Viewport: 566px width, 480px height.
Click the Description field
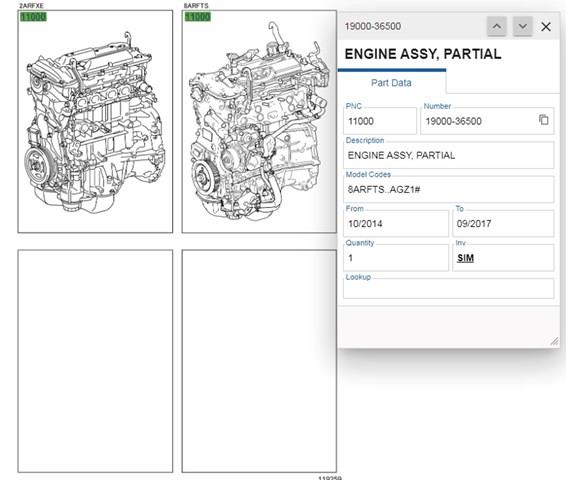(448, 155)
